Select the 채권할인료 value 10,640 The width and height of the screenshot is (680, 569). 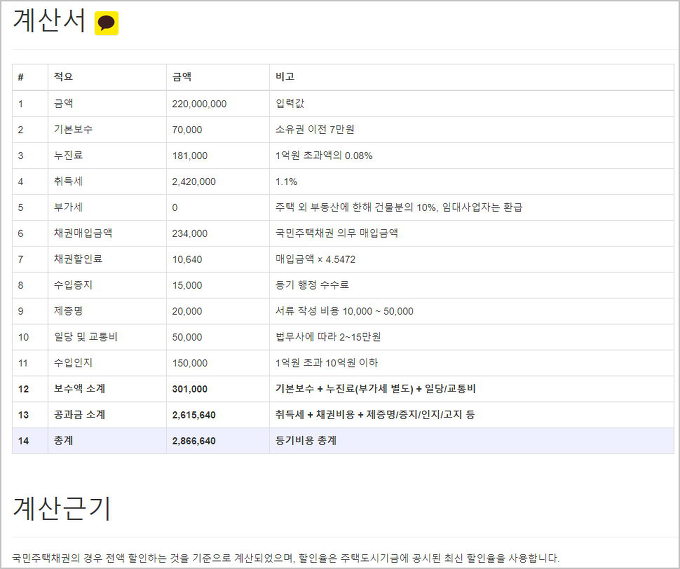pos(187,259)
